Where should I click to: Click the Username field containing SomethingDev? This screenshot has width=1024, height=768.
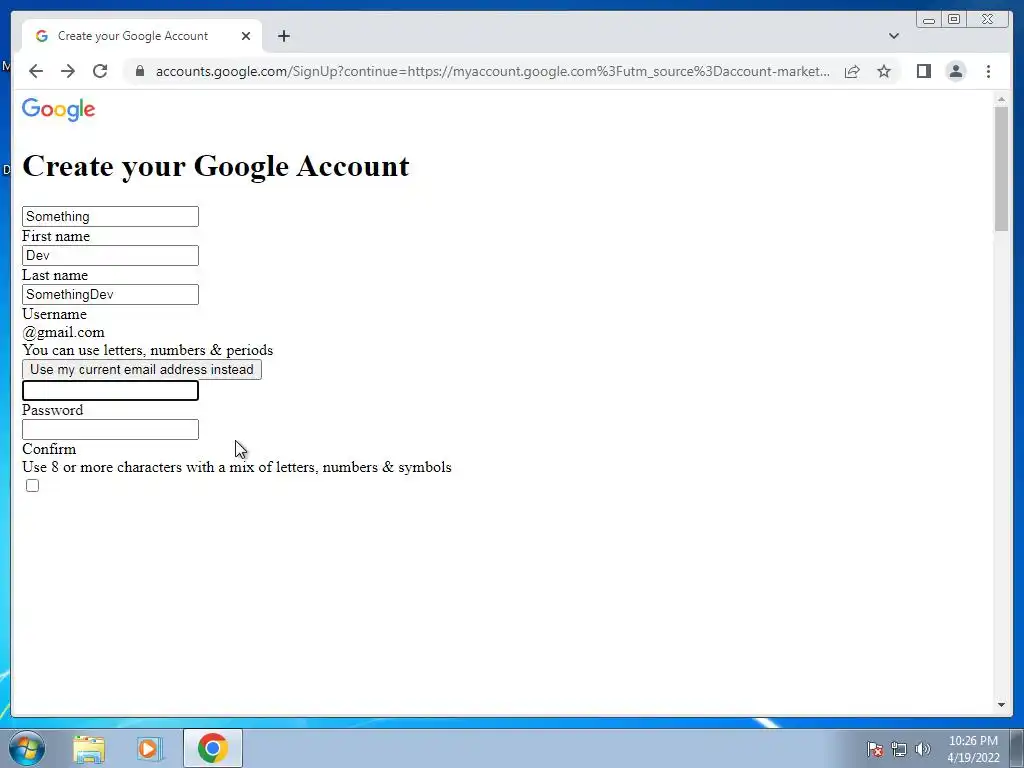pos(110,295)
